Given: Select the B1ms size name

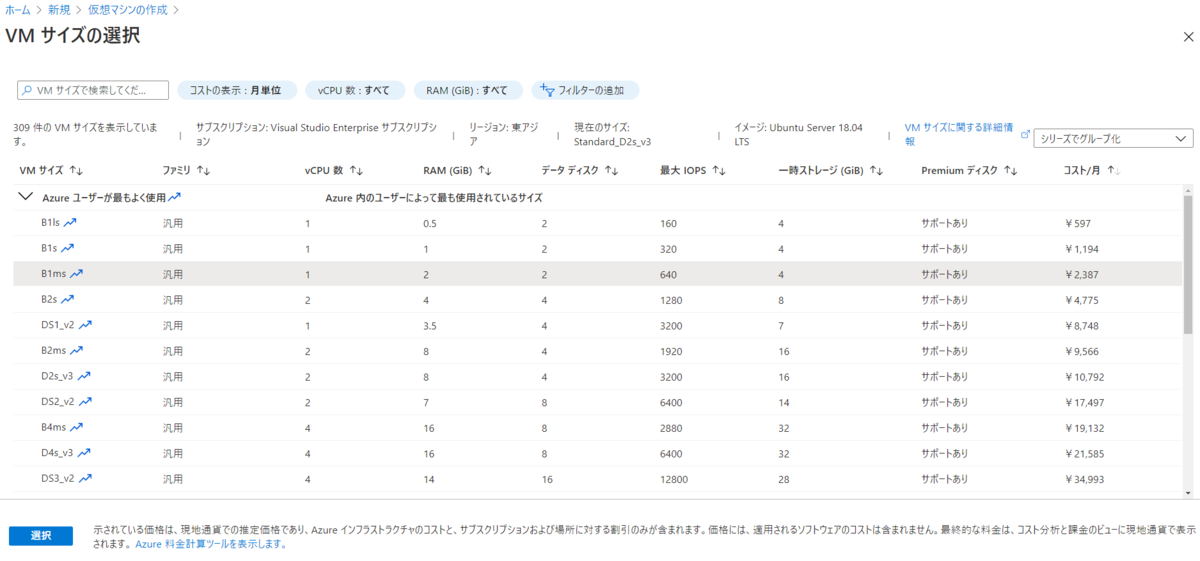Looking at the screenshot, I should coord(54,273).
